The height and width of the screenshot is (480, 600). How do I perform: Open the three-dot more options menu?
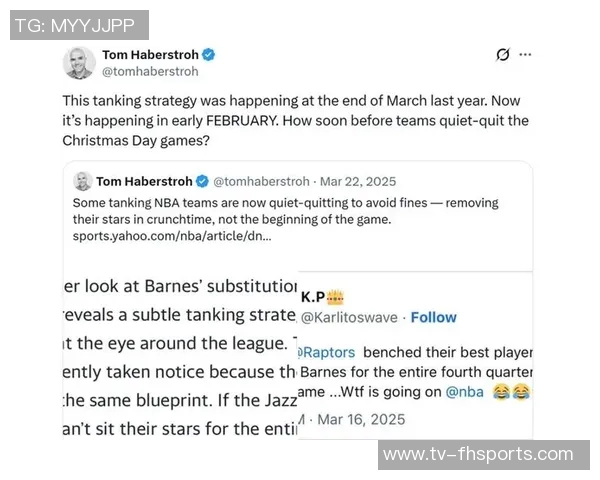coord(525,55)
